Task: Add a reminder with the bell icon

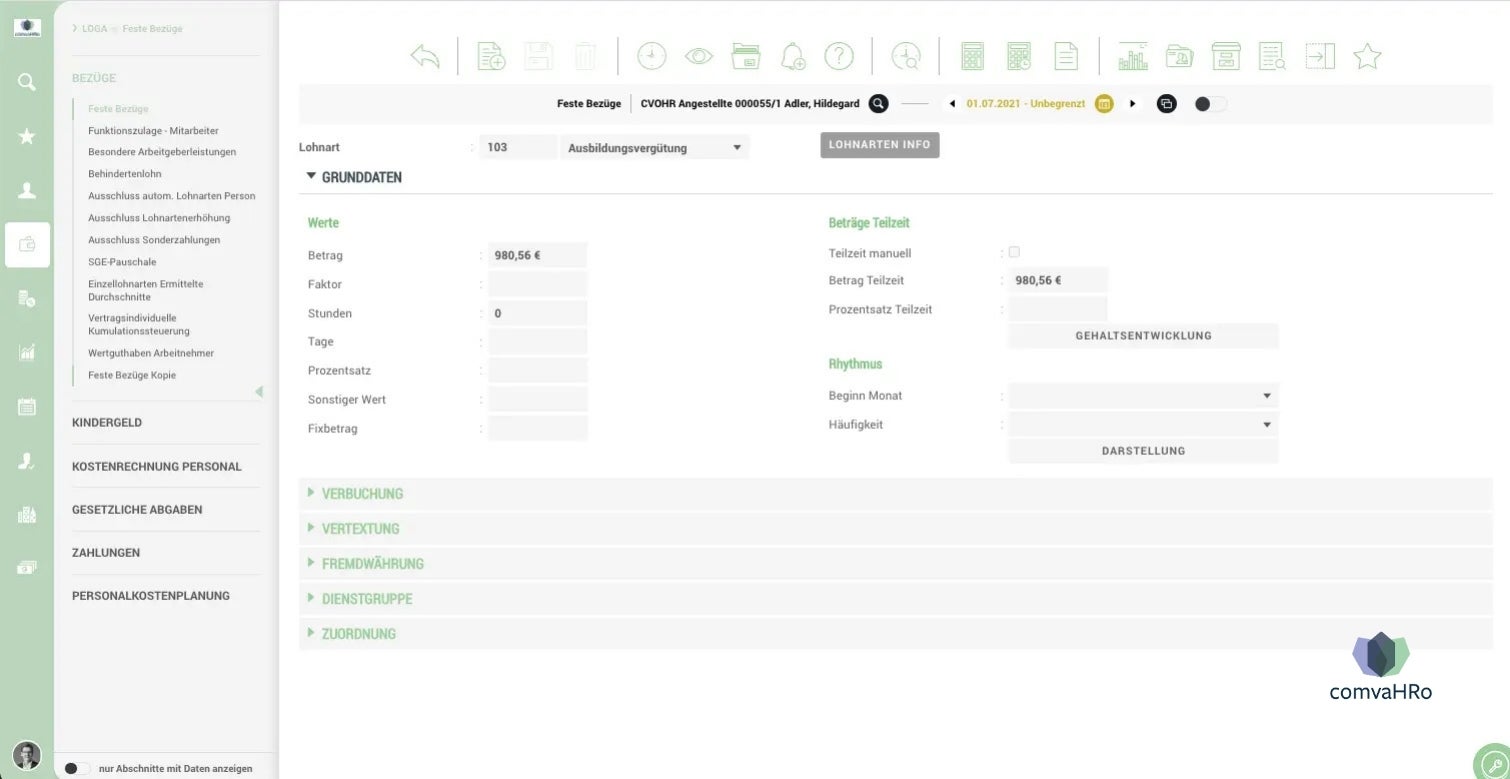Action: pos(793,57)
